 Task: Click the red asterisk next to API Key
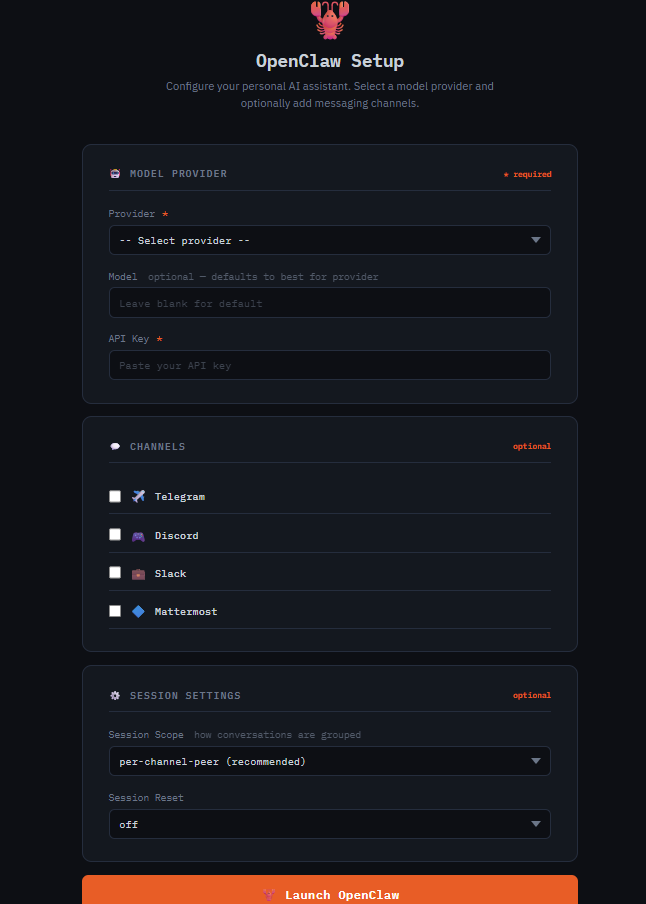(x=161, y=338)
